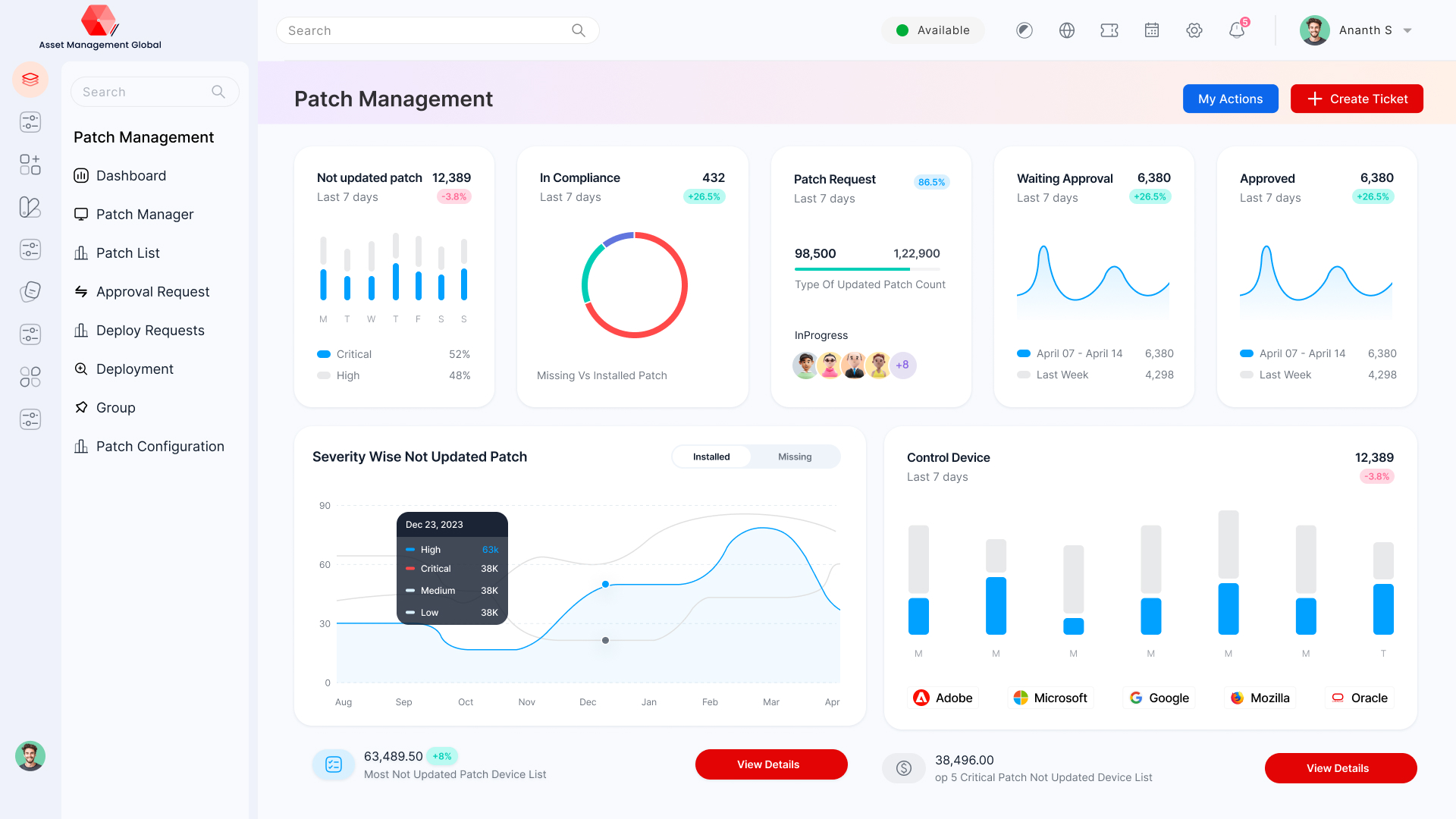
Task: Click the sidebar Search input field
Action: pos(144,92)
